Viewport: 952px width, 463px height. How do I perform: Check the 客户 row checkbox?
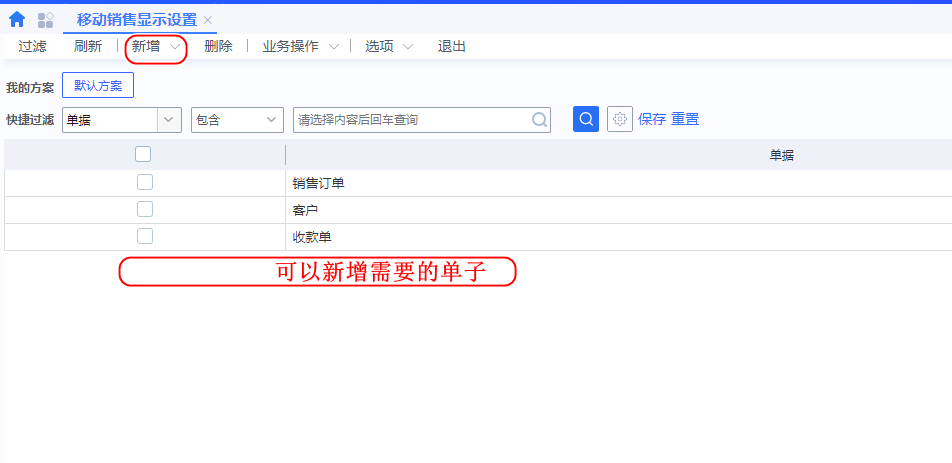click(x=145, y=209)
